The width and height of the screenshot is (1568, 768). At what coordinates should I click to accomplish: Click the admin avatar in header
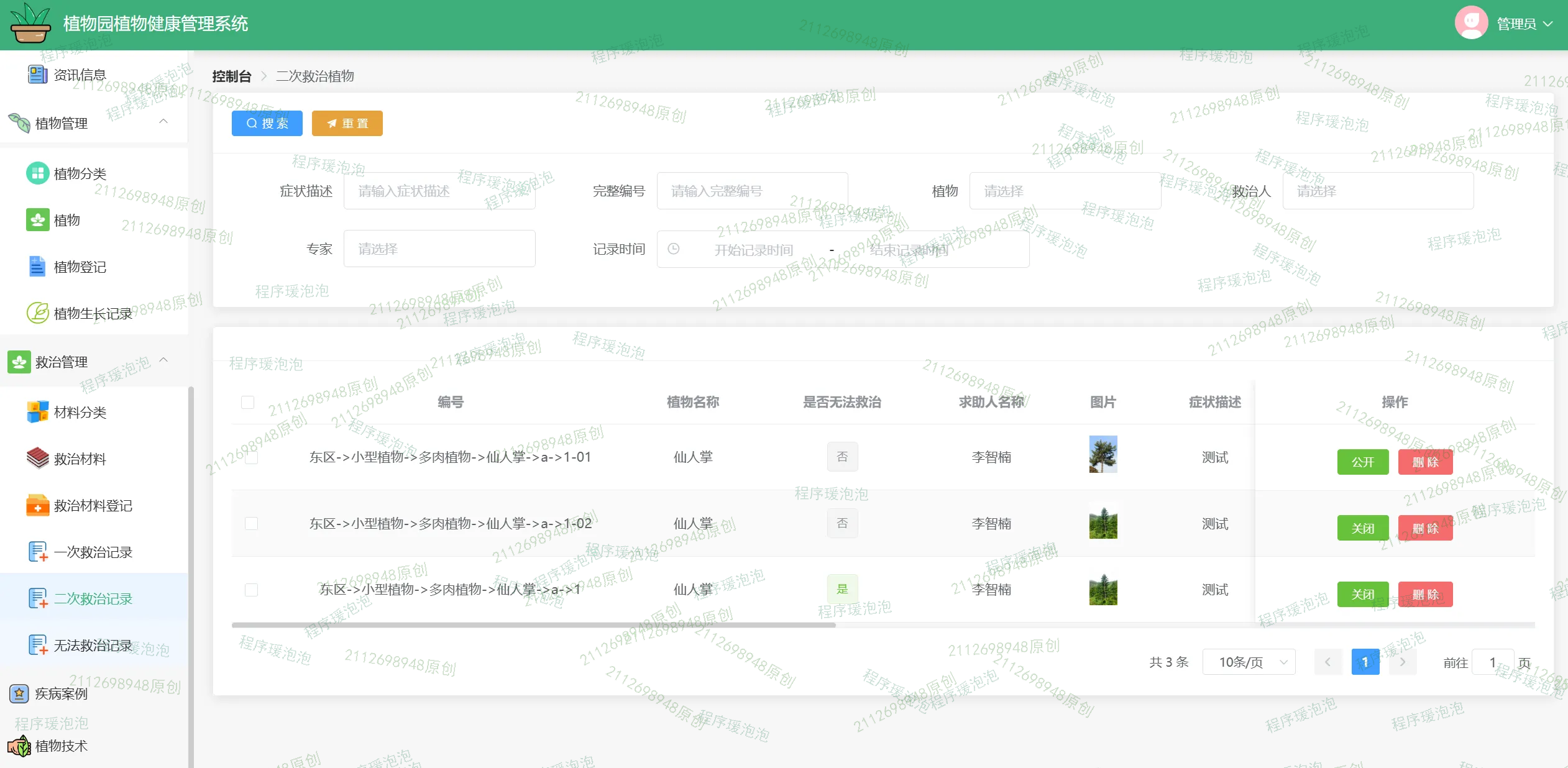[1470, 24]
